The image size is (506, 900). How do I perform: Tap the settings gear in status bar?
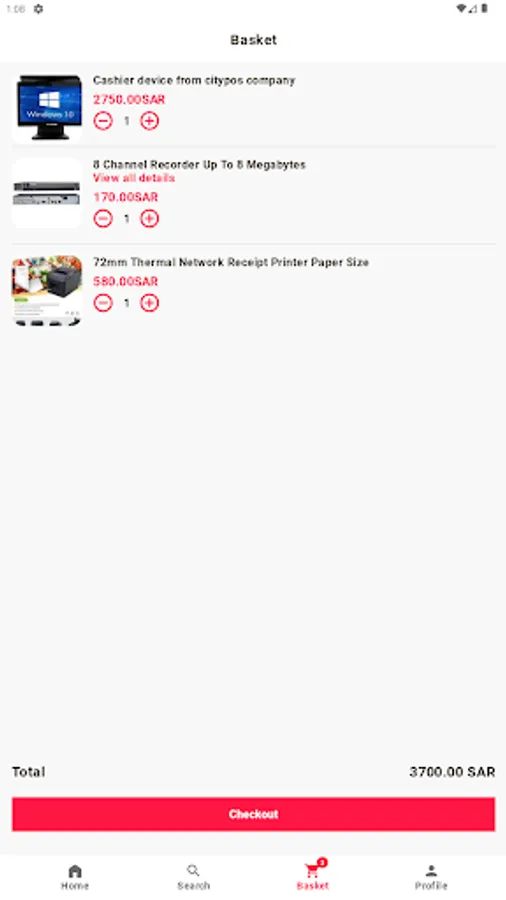tap(38, 9)
